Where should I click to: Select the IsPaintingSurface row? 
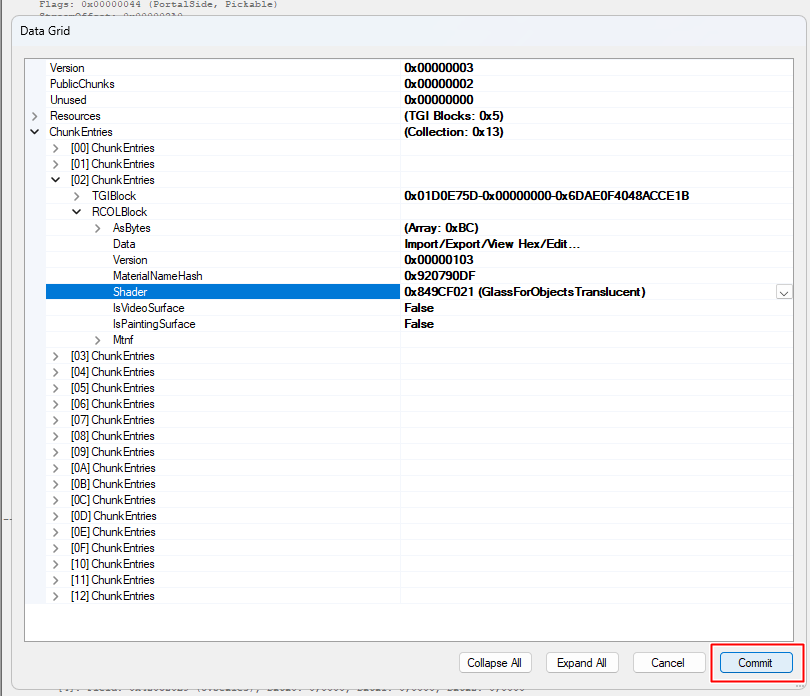tap(419, 324)
